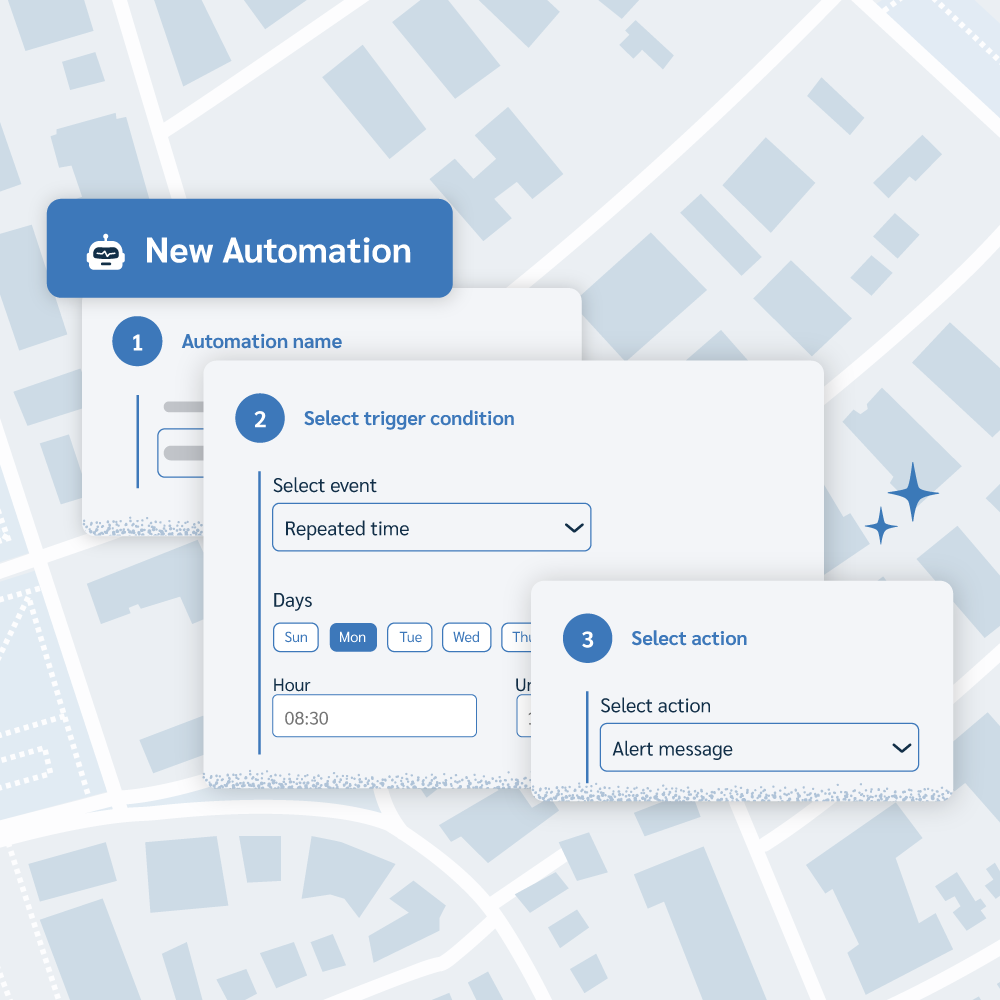Expand the Tue day option
1000x1000 pixels.
point(409,637)
